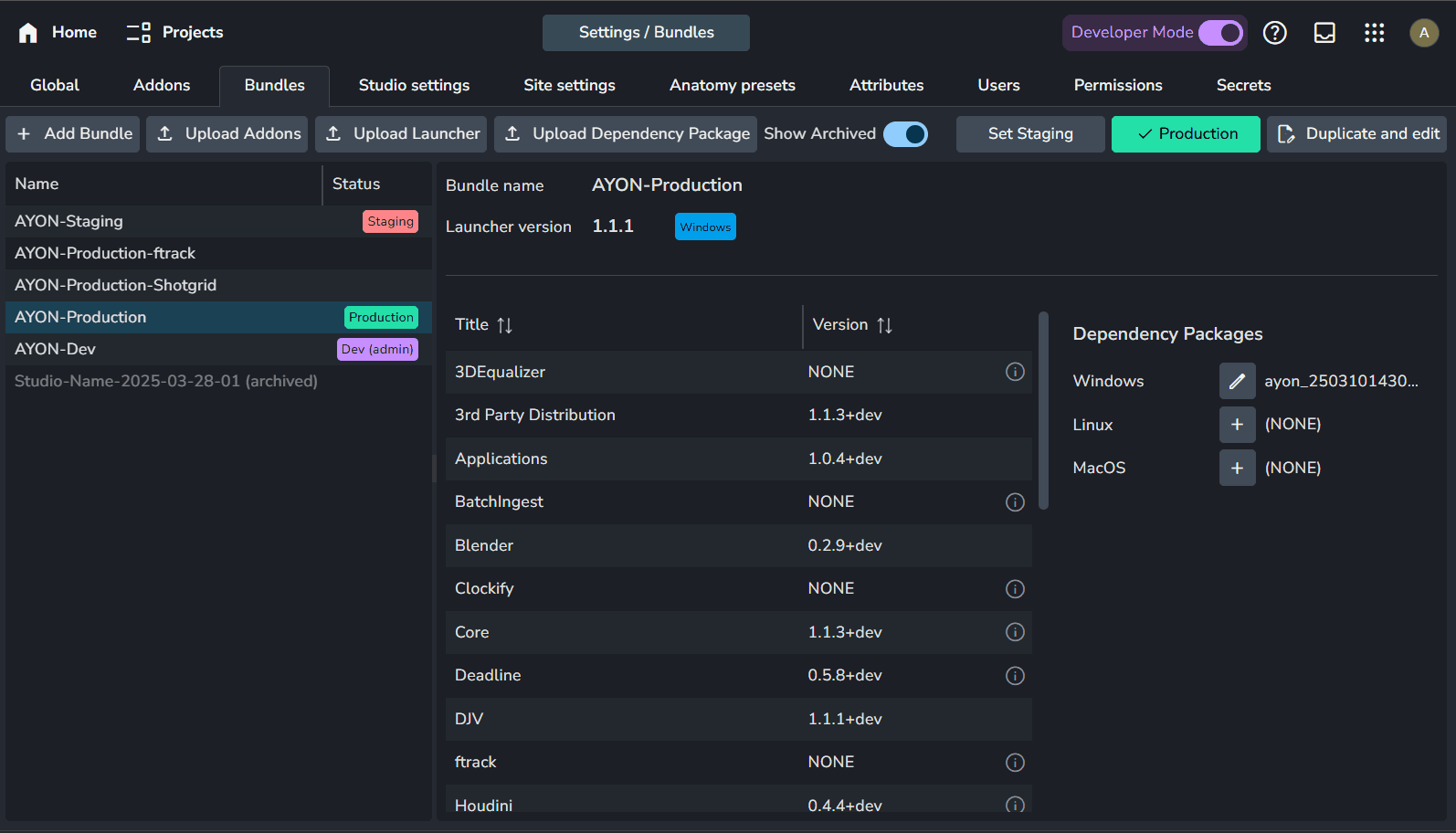Open Users tab
1456x833 pixels.
[998, 85]
